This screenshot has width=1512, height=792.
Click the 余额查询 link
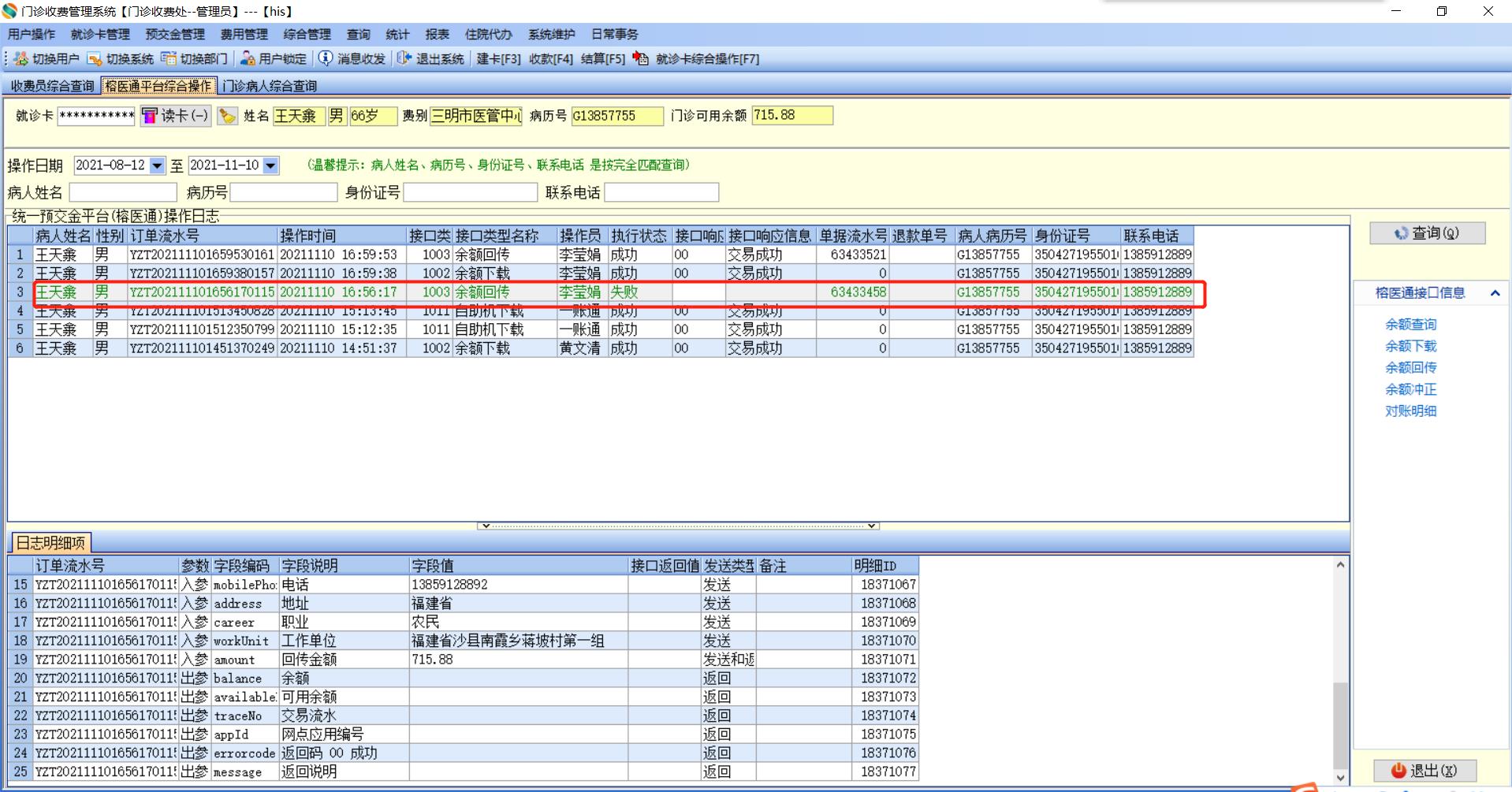pyautogui.click(x=1410, y=325)
